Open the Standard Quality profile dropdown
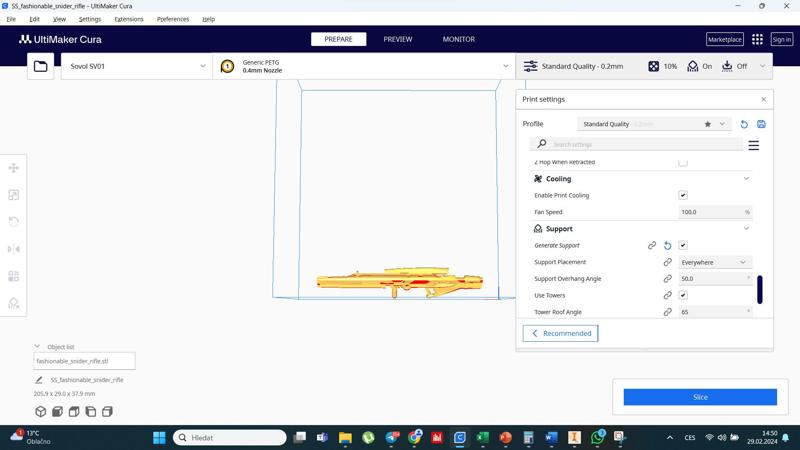Viewport: 800px width, 450px height. pyautogui.click(x=654, y=124)
